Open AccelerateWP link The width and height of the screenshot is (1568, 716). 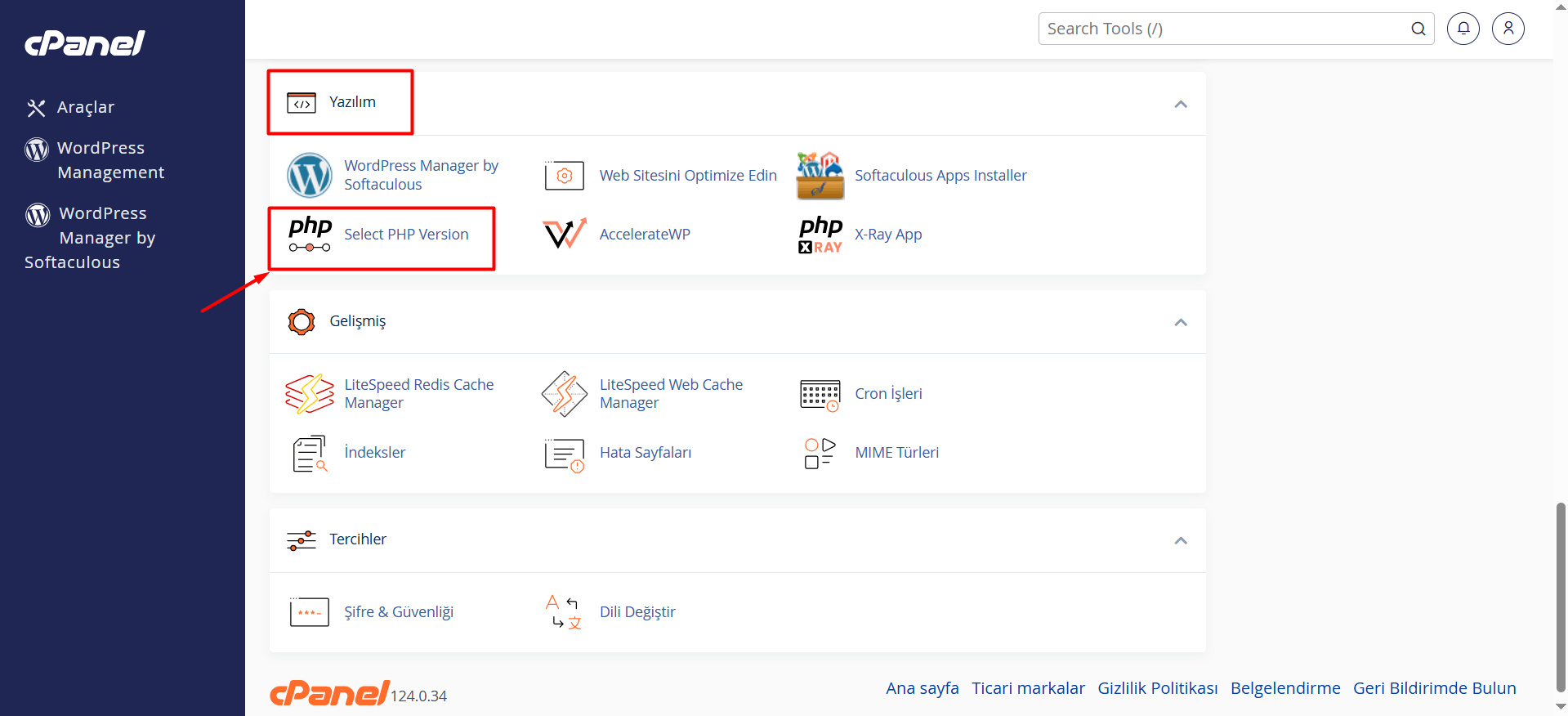point(645,235)
